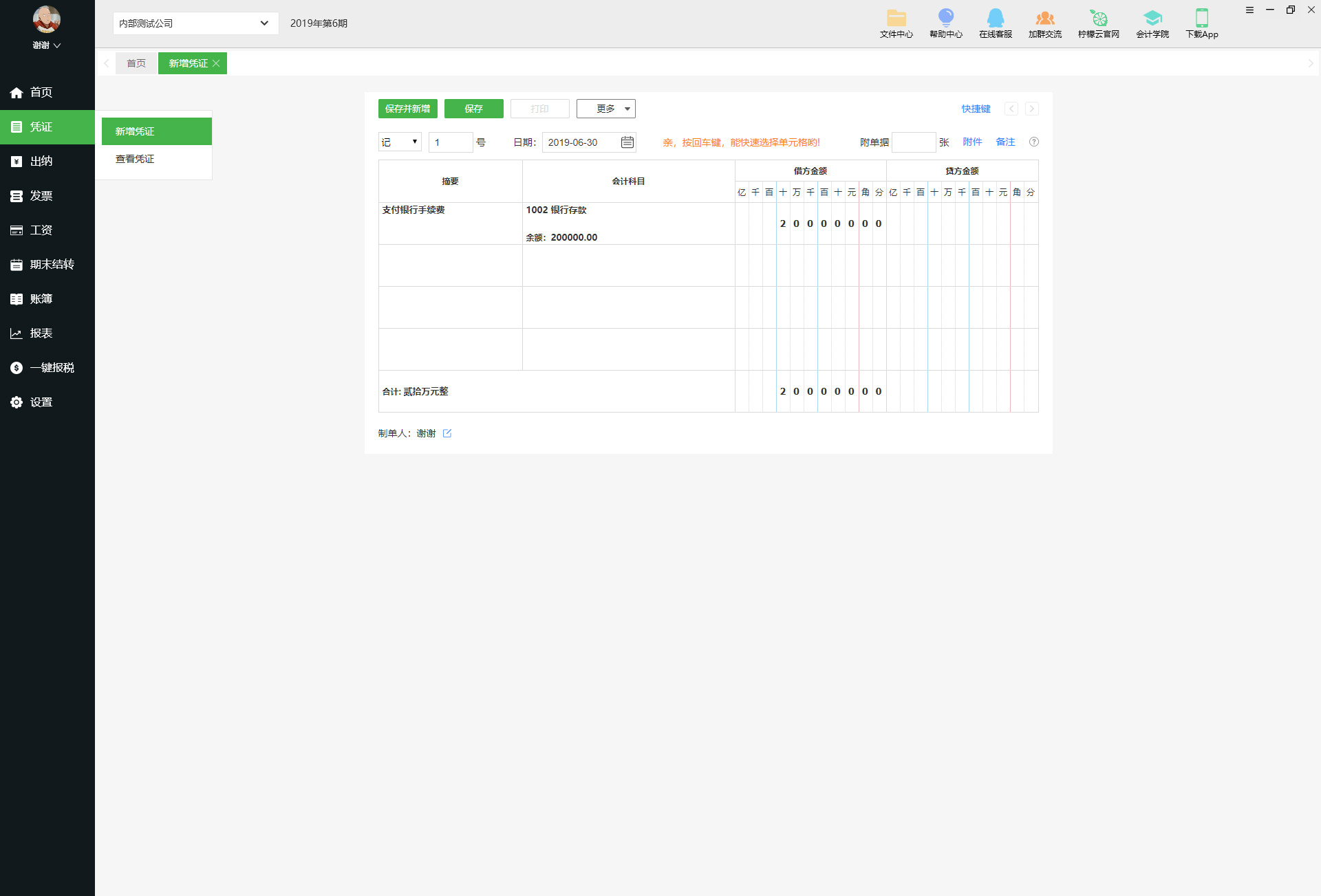This screenshot has height=896, width=1321.
Task: Click the help question mark icon
Action: [1033, 142]
